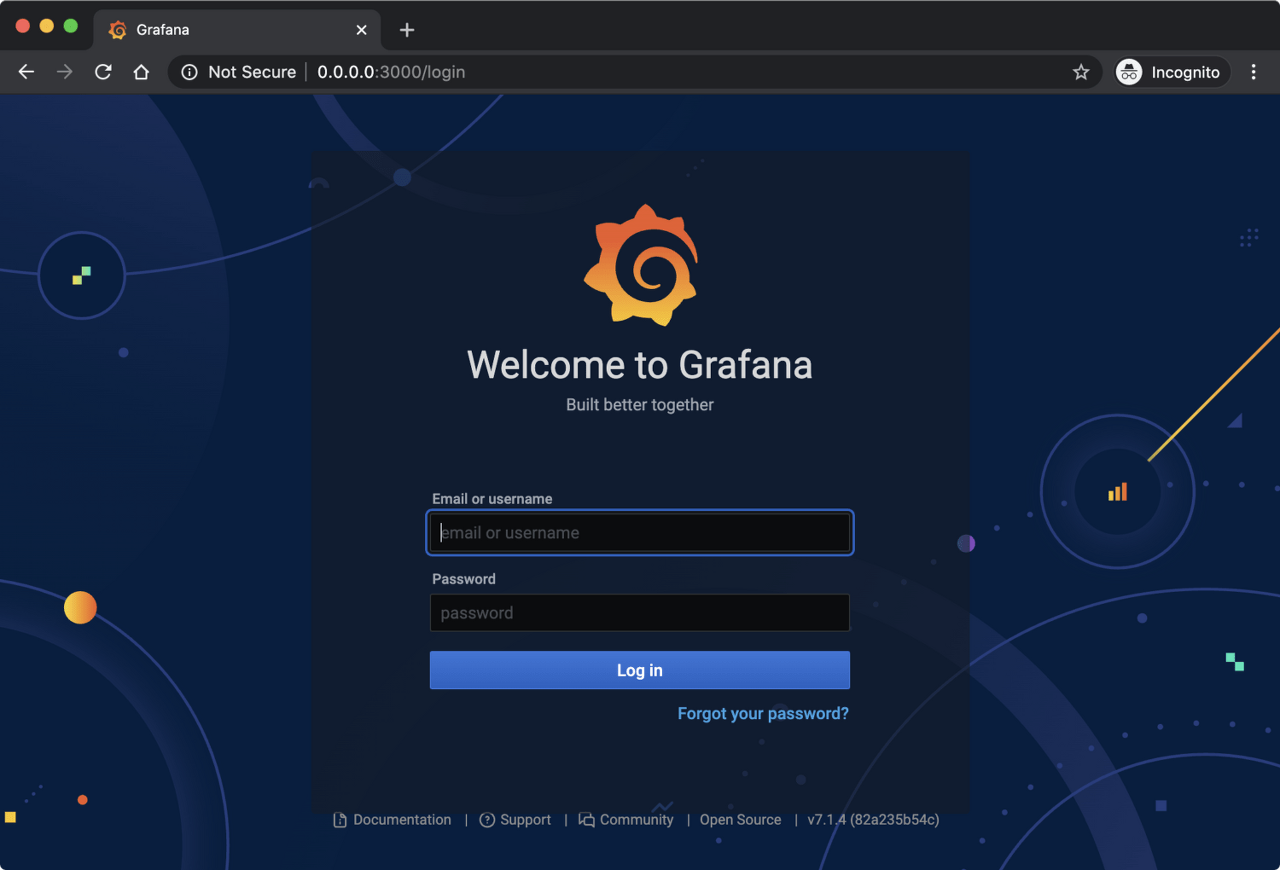Focus the Email or username field
Image resolution: width=1280 pixels, height=870 pixels.
click(x=640, y=532)
